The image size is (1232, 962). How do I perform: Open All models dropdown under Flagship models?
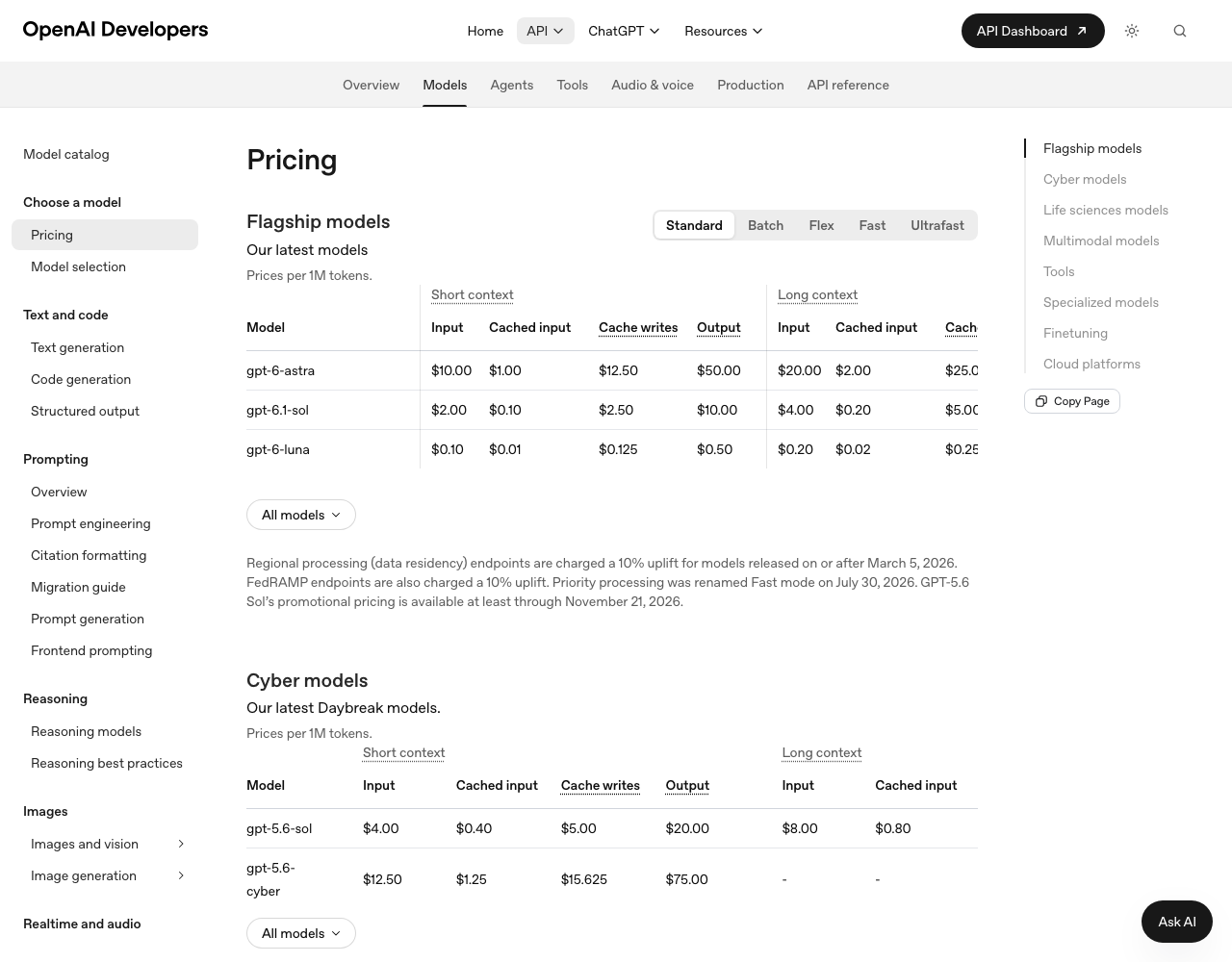(x=301, y=515)
